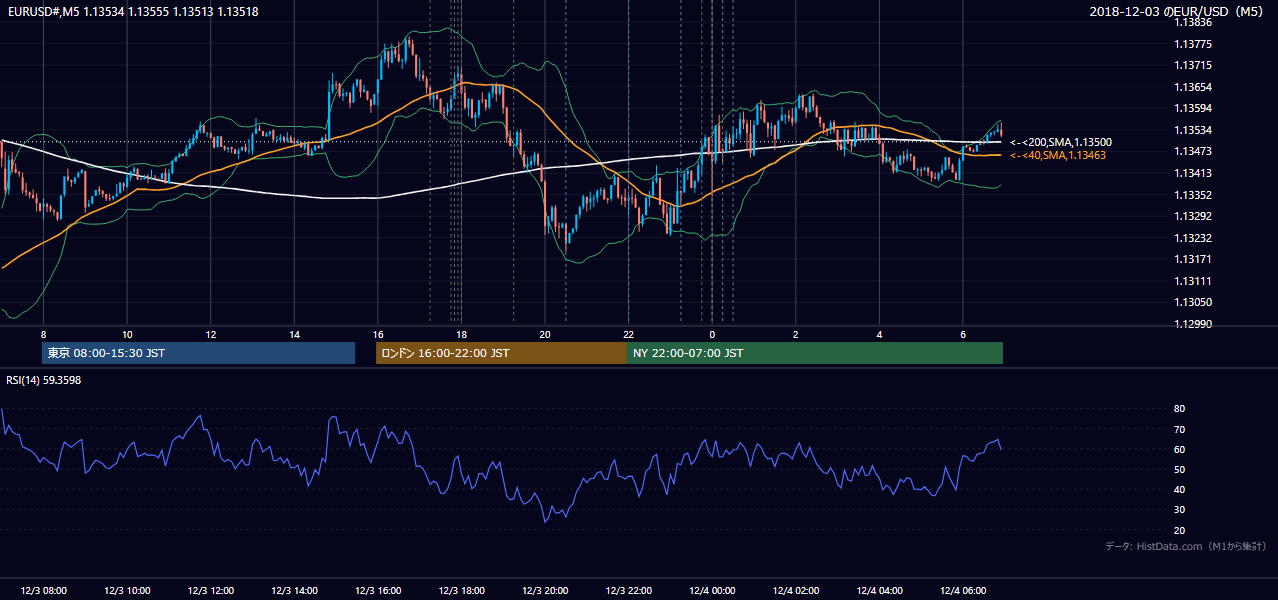Viewport: 1278px width, 600px height.
Task: Click price axis label 1.13594
Action: (x=1194, y=108)
